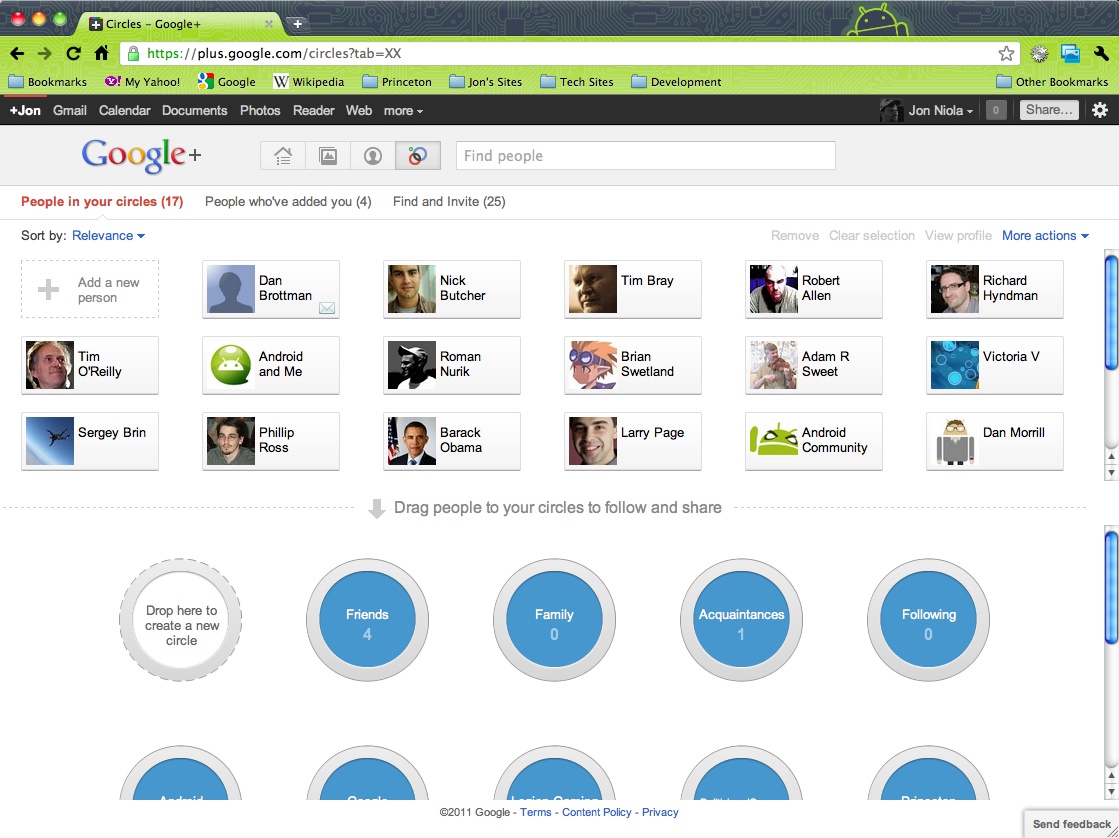Click the site lock icon in the address bar
This screenshot has width=1119, height=838.
(133, 54)
